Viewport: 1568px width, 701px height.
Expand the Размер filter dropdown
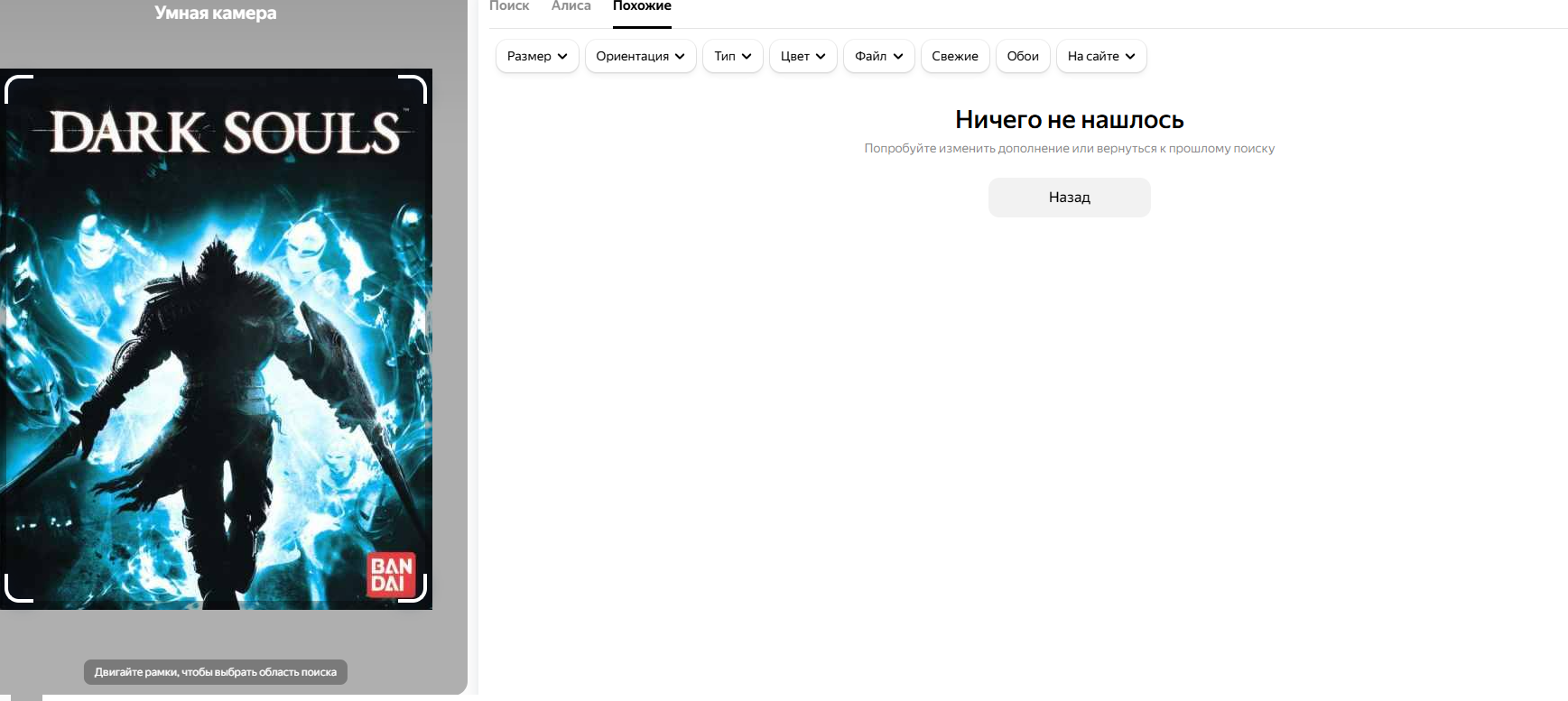[537, 56]
